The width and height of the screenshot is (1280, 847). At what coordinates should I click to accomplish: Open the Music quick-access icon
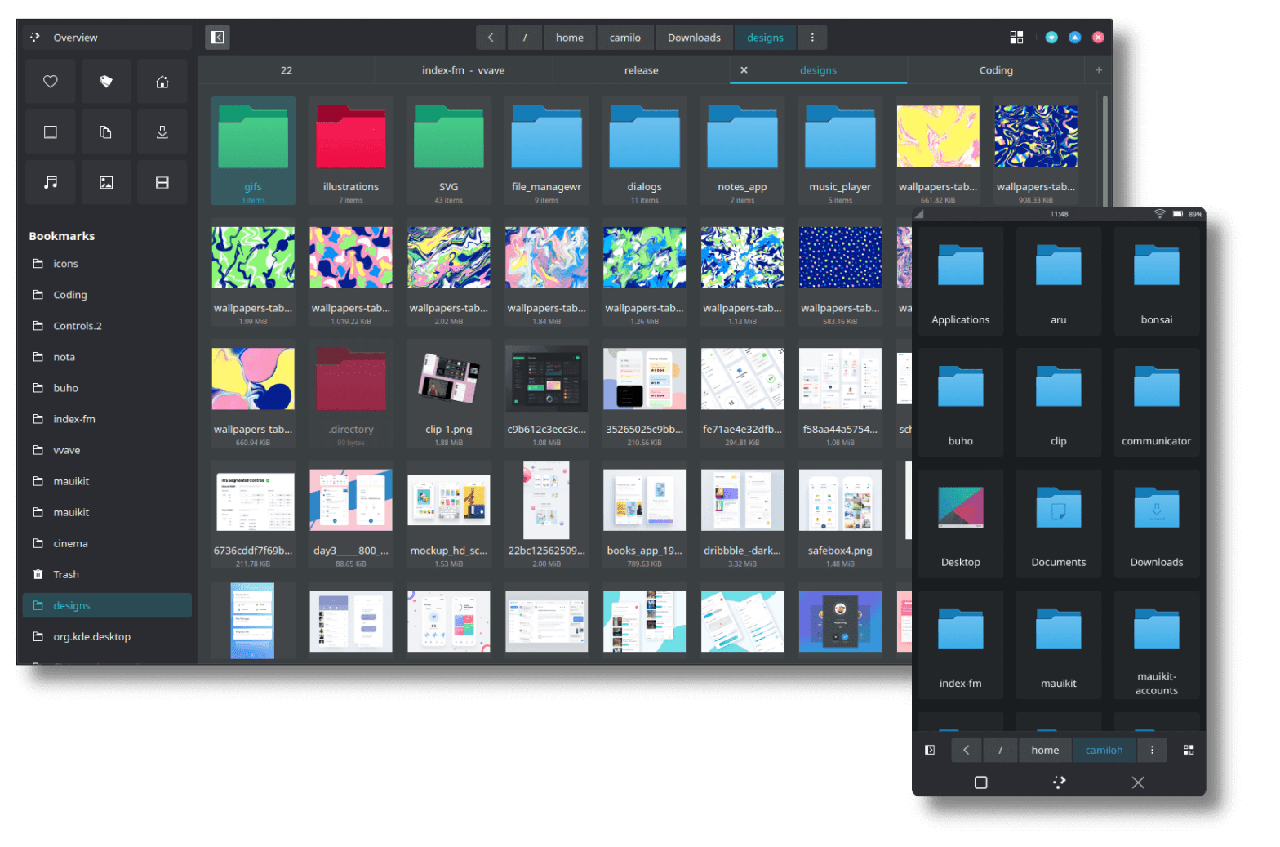50,182
